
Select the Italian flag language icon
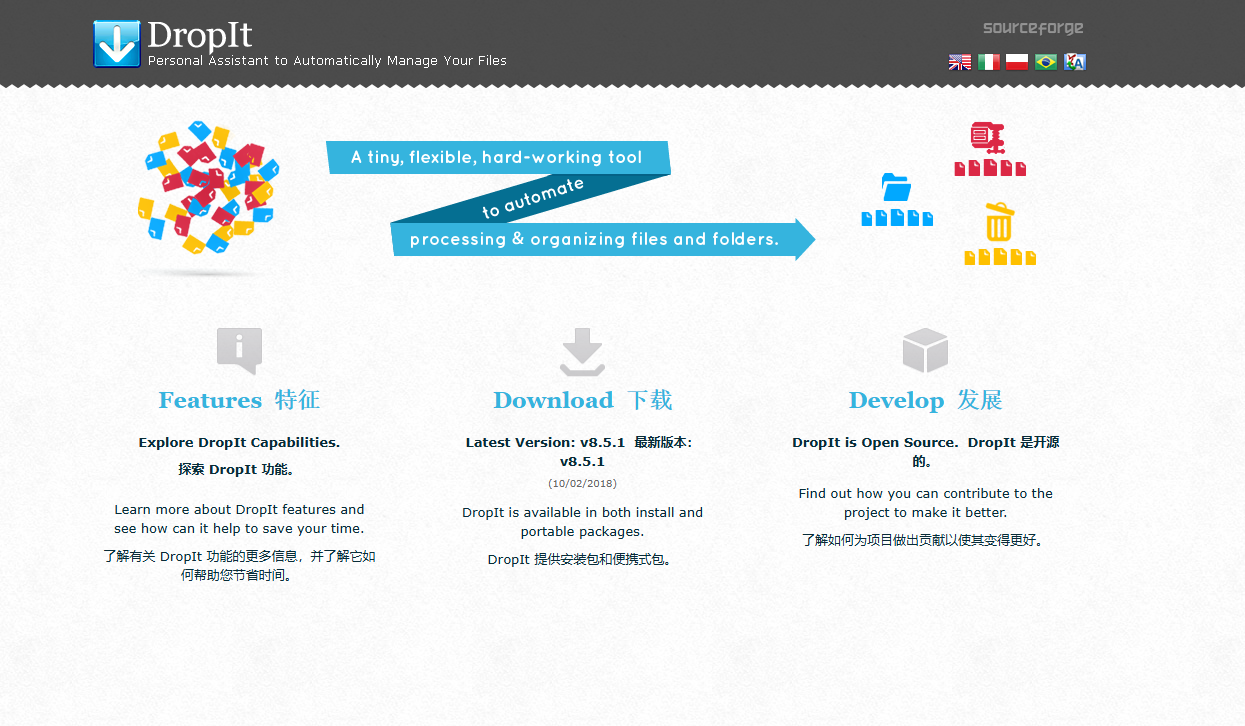pos(989,62)
